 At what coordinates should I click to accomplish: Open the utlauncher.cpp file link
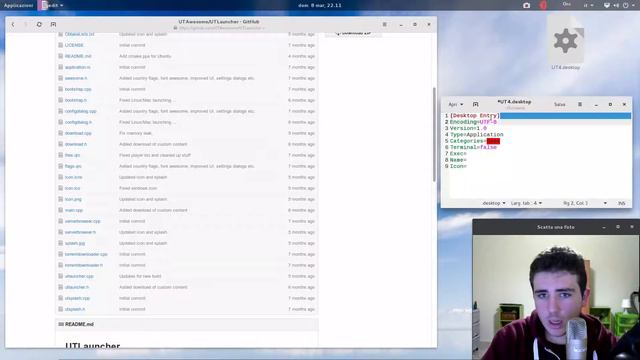tap(79, 277)
